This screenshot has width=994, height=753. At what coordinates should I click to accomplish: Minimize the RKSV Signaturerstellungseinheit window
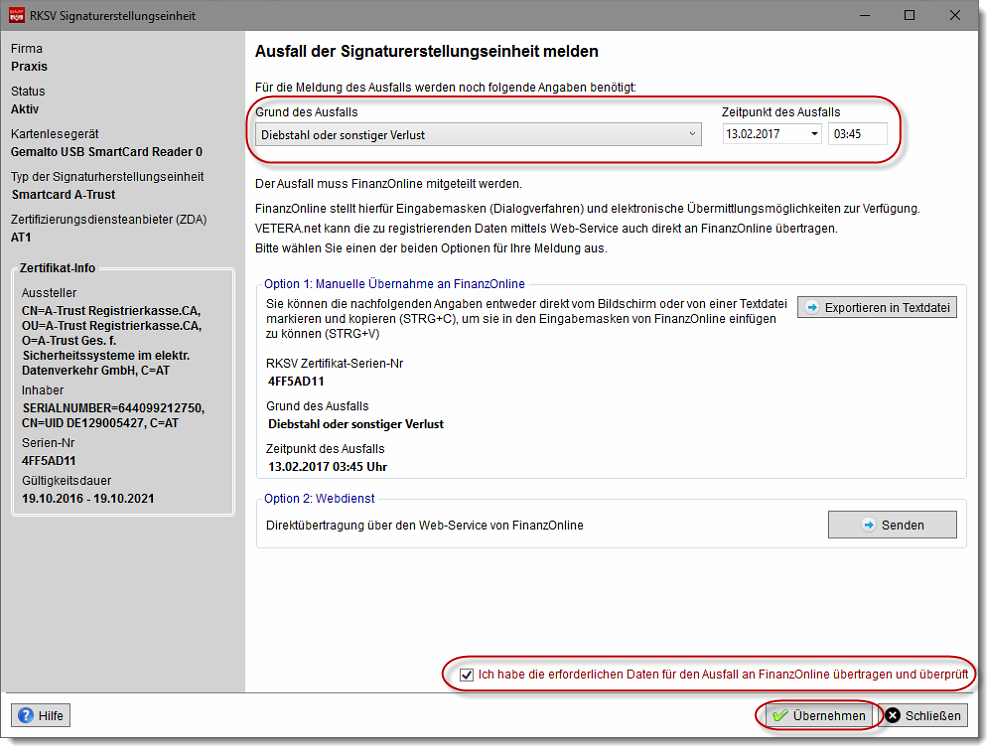click(863, 16)
